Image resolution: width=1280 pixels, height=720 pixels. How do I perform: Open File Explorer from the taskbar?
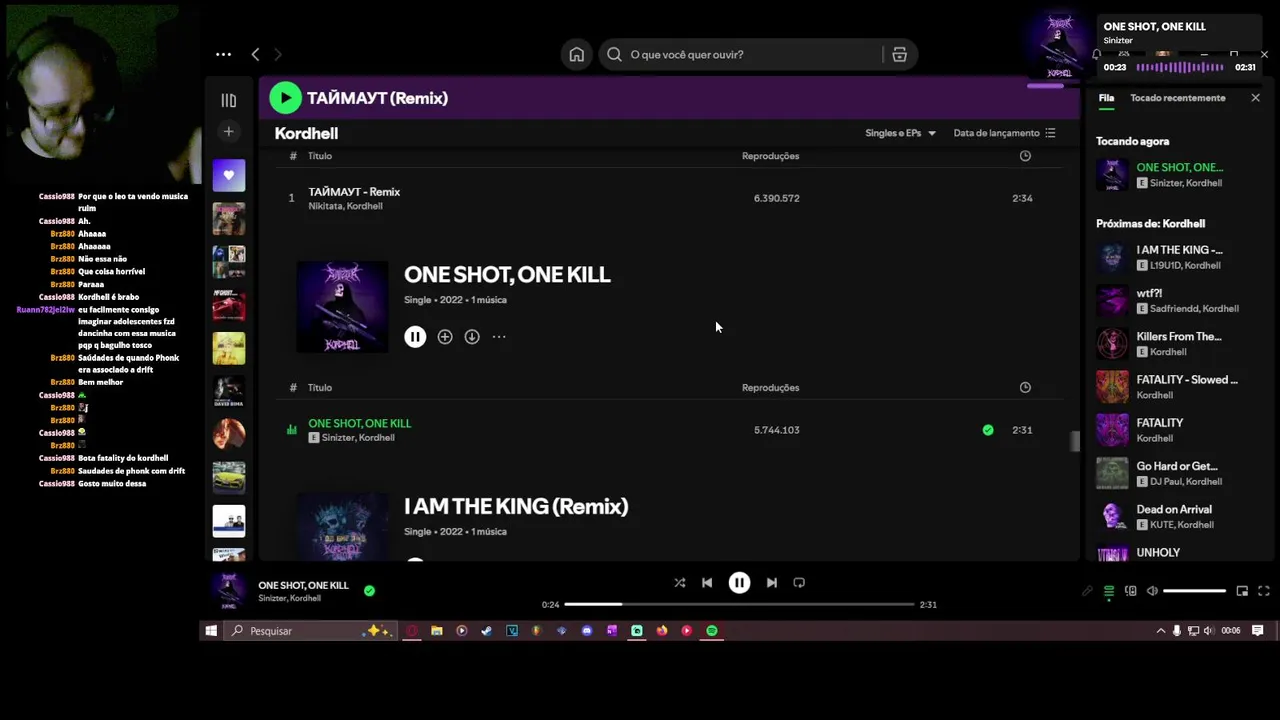pos(437,631)
